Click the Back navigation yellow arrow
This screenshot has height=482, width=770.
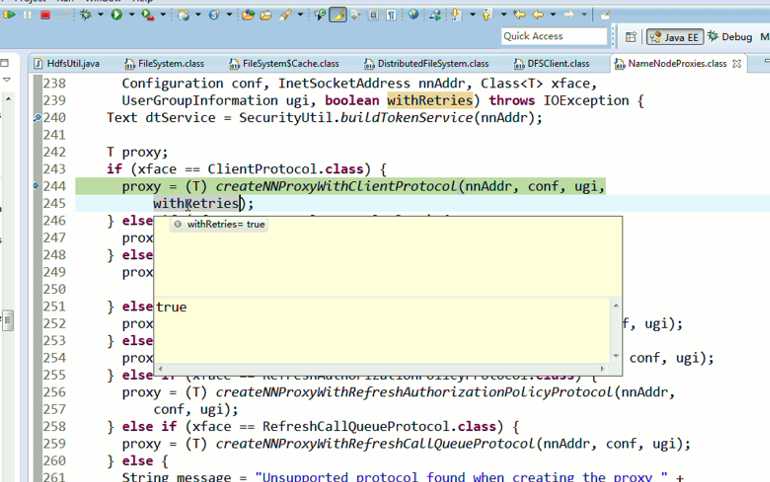pyautogui.click(x=539, y=15)
